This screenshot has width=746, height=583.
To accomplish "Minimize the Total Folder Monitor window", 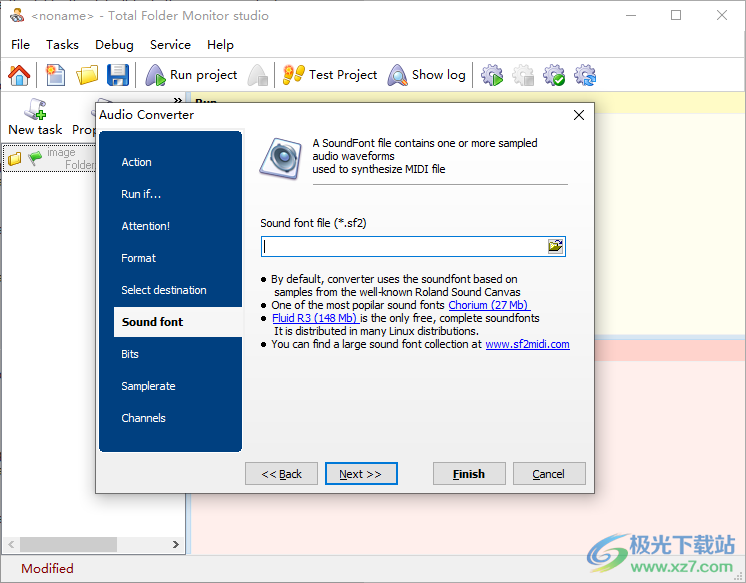I will click(631, 15).
